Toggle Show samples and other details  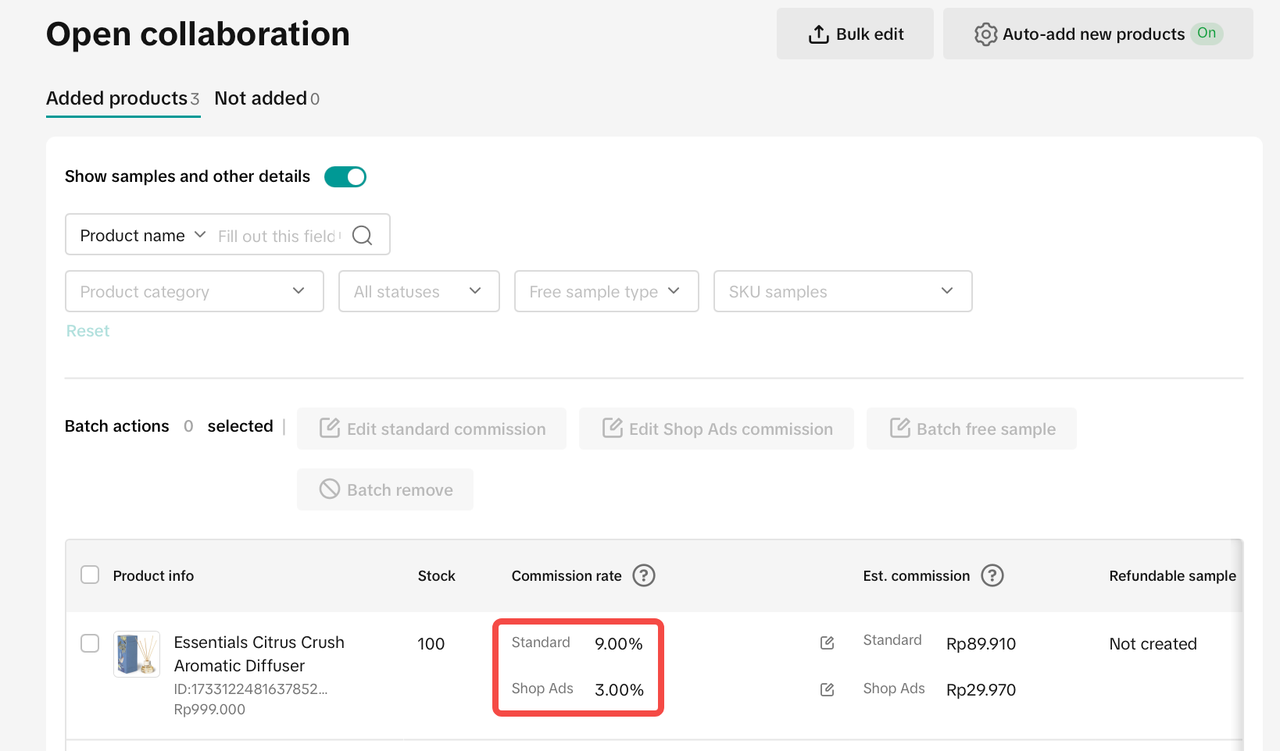click(345, 177)
